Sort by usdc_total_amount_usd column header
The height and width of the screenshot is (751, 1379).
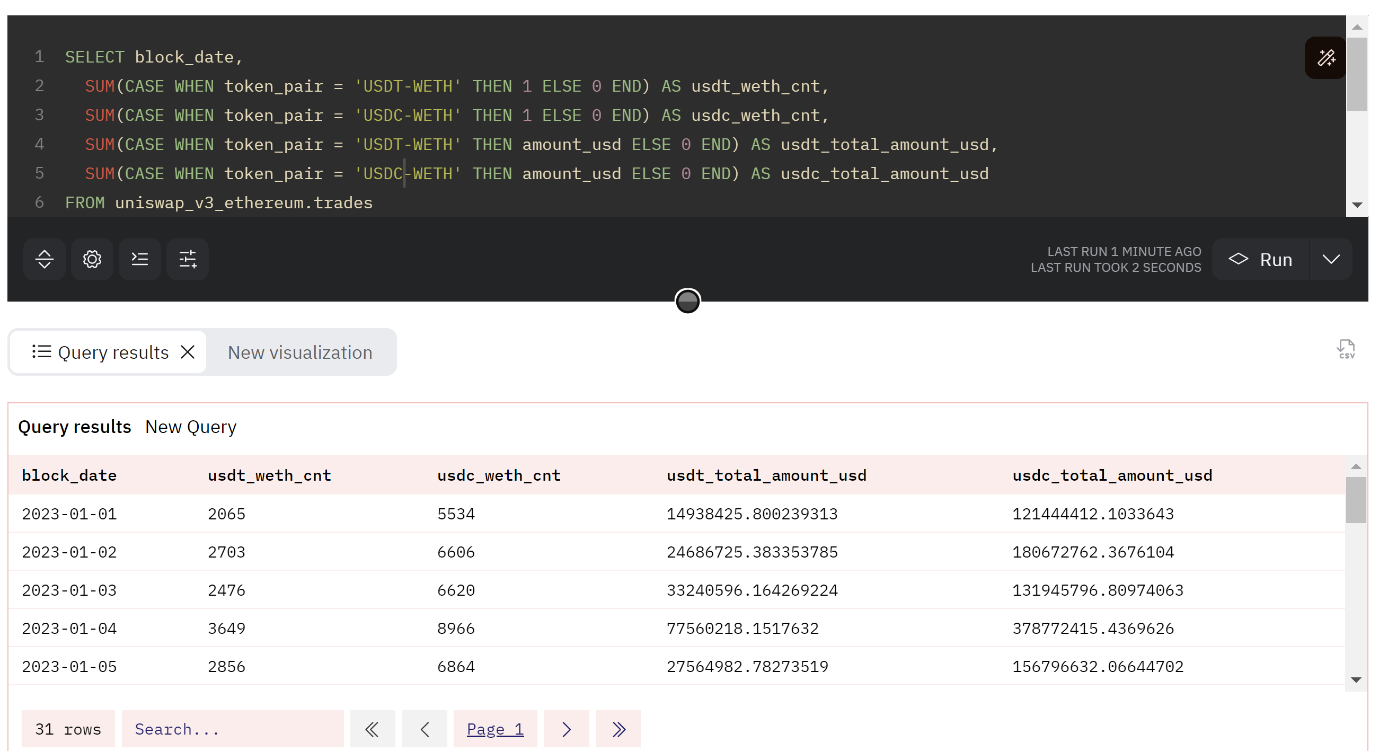(1112, 475)
